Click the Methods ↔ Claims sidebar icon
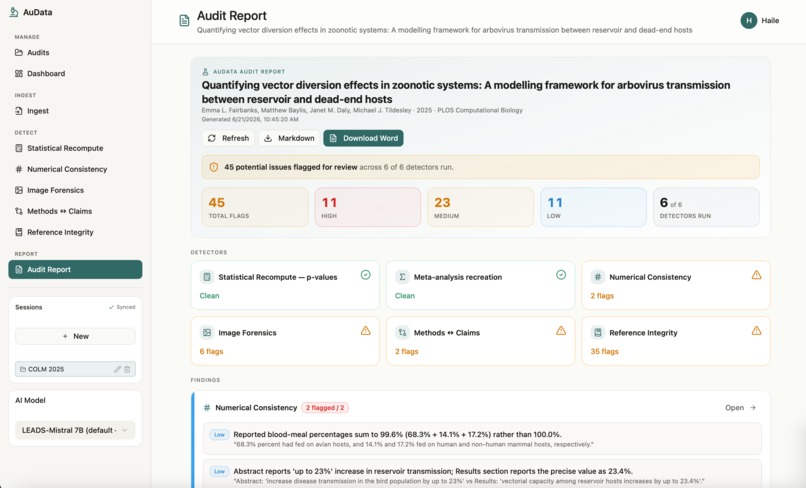 (19, 211)
